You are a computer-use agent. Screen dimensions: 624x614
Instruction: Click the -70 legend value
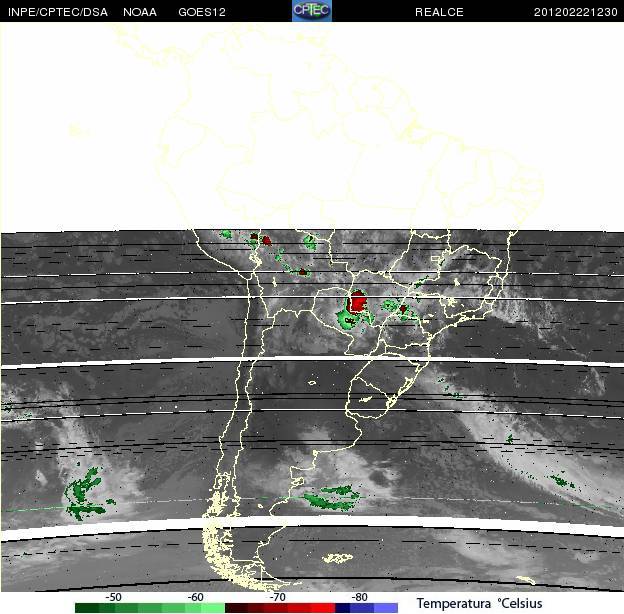[277, 597]
